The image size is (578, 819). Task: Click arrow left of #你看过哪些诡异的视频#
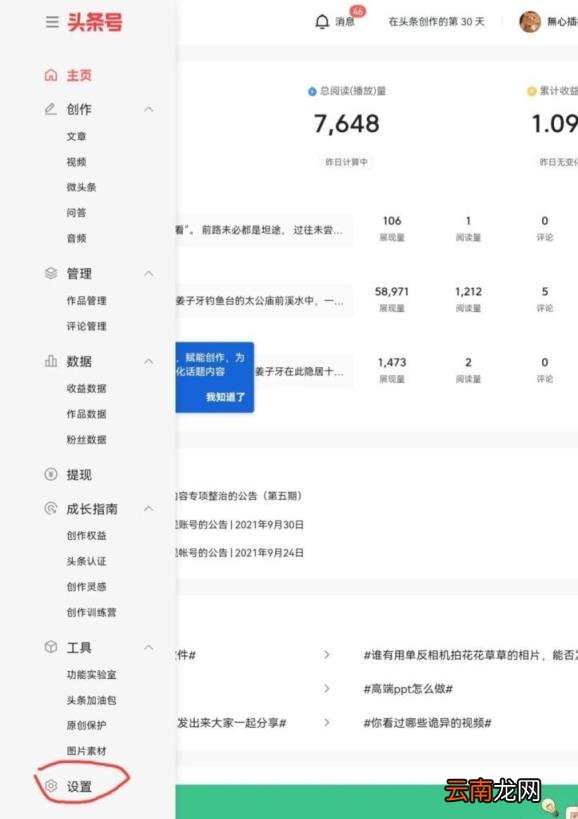pos(327,723)
